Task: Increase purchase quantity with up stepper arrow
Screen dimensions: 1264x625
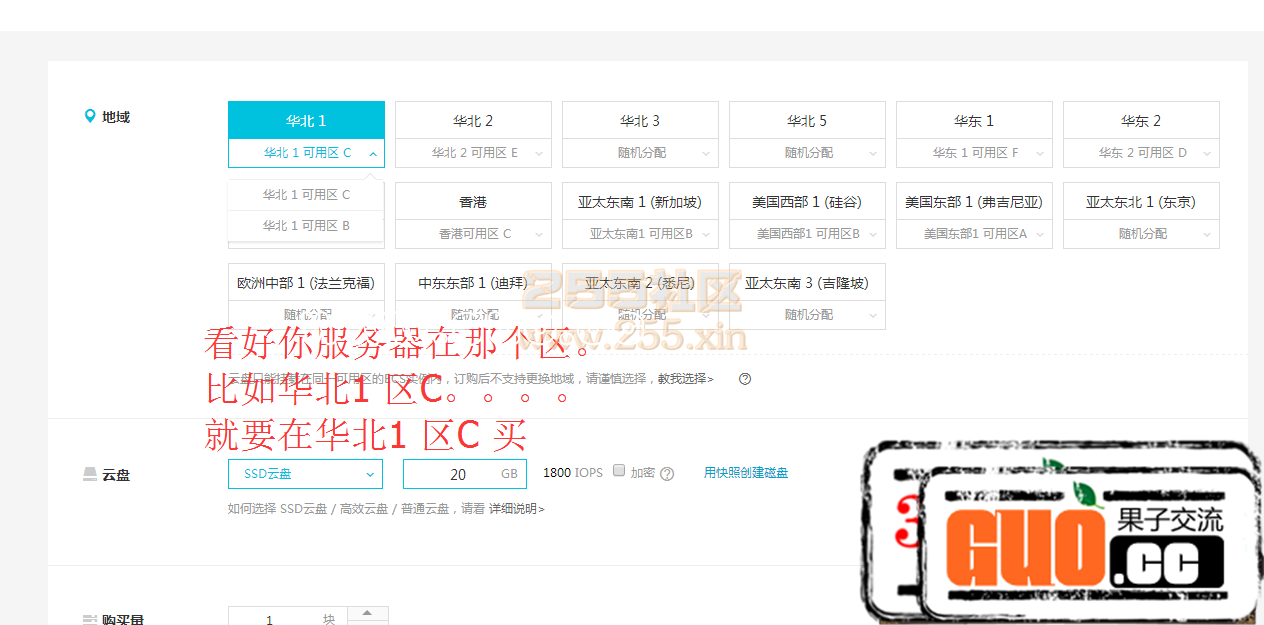Action: coord(367,613)
